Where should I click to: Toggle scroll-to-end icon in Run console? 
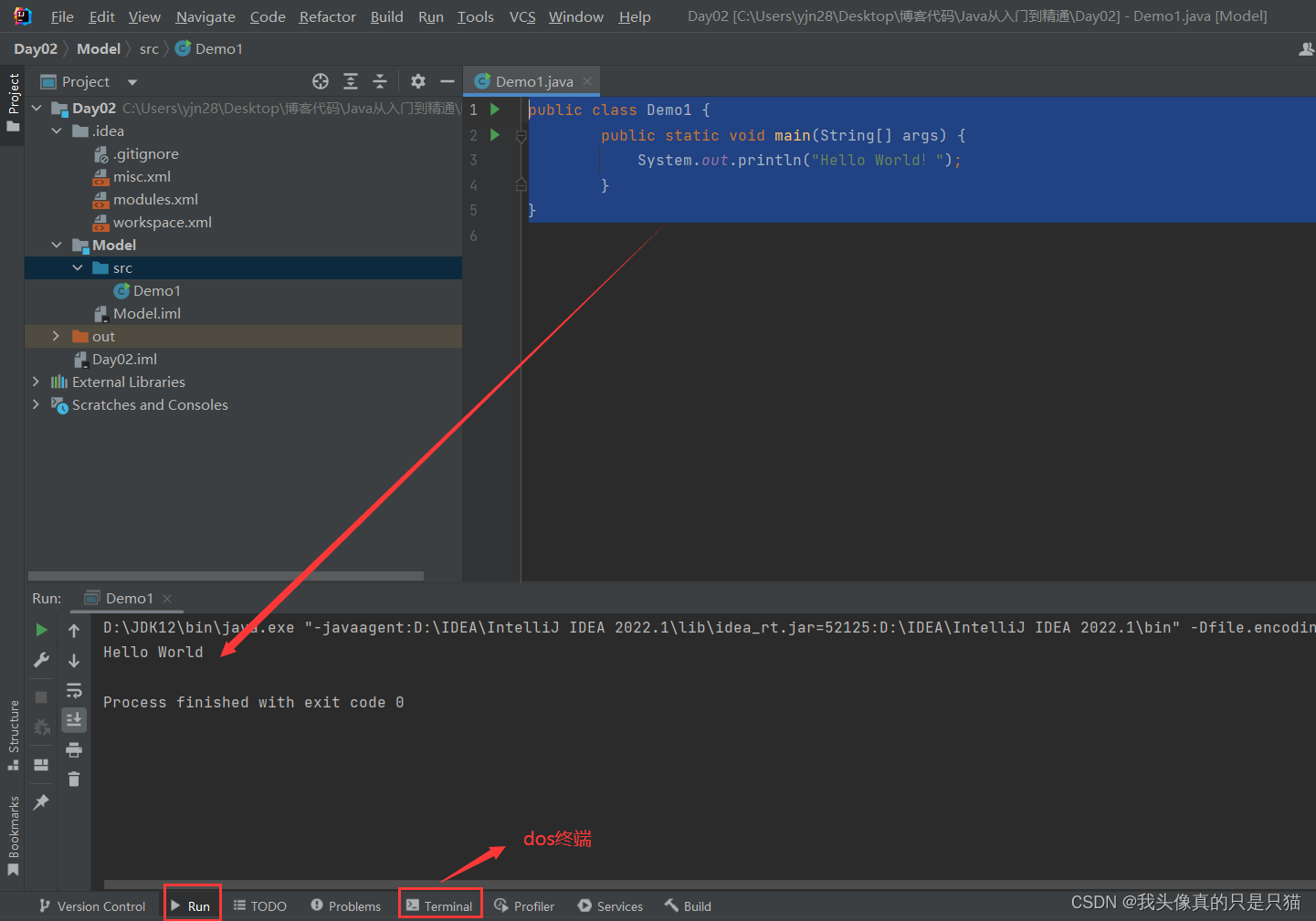pyautogui.click(x=74, y=720)
